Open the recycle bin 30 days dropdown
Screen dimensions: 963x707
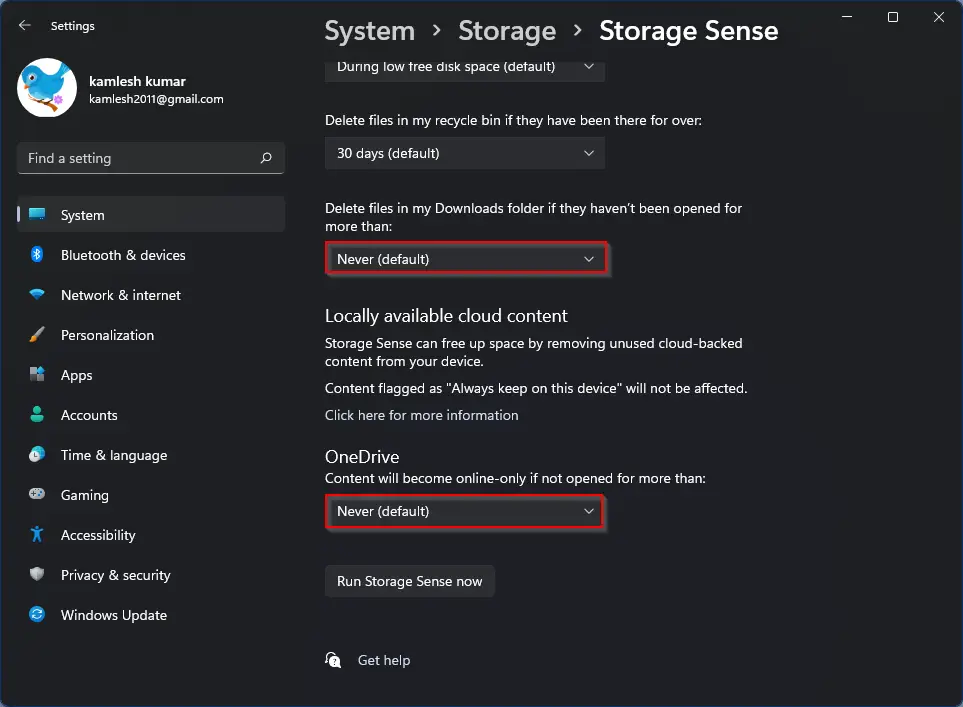click(x=465, y=153)
